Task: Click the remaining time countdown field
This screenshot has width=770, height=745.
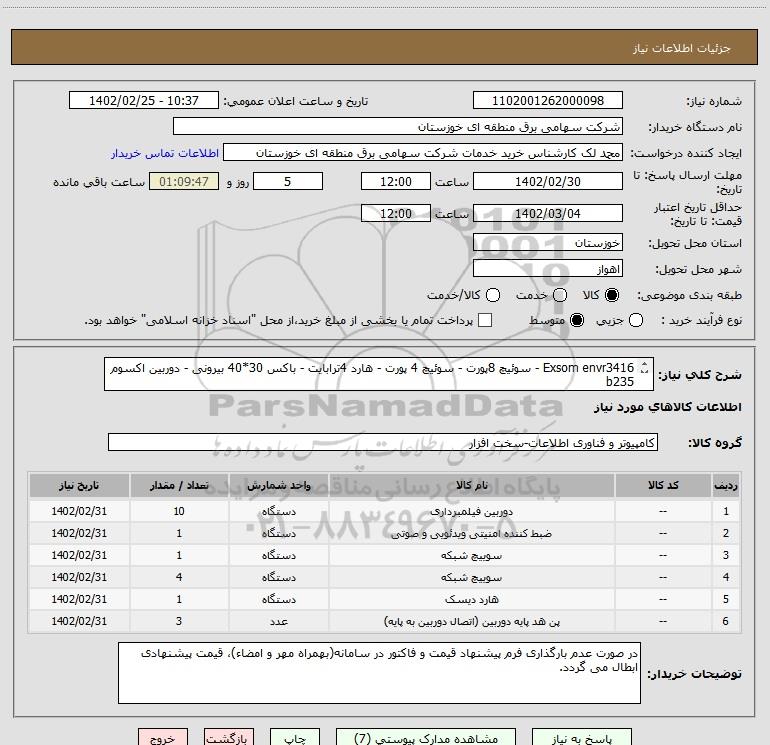Action: [x=183, y=181]
